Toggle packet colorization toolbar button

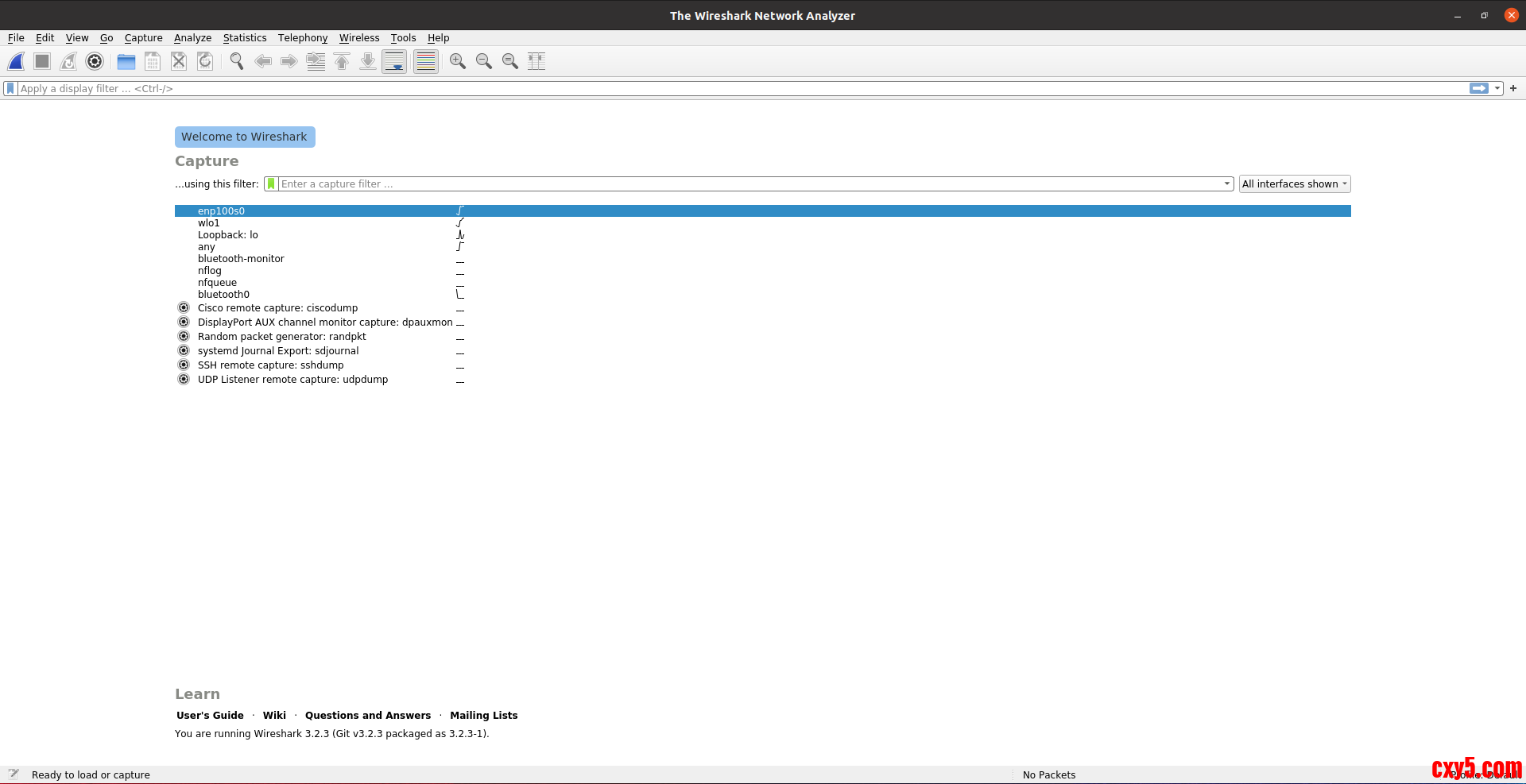click(426, 61)
